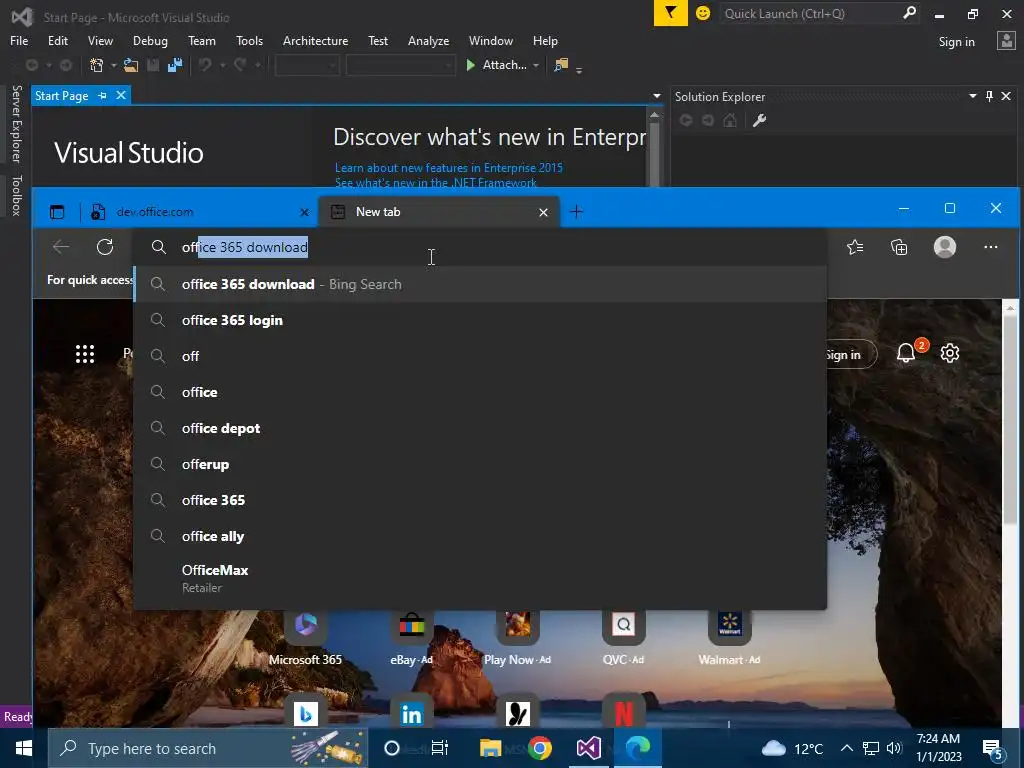
Task: Click the New Project toolbar icon
Action: pyautogui.click(x=97, y=65)
